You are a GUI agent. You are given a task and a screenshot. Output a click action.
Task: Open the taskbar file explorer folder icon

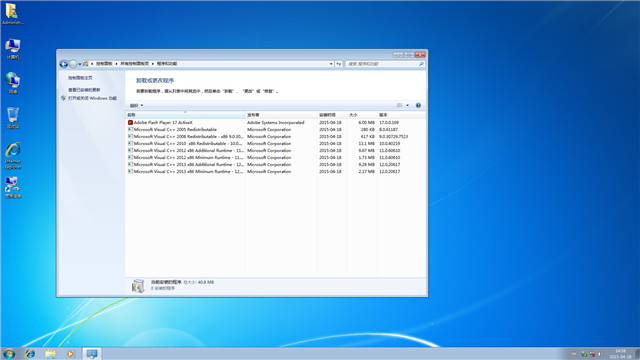click(x=51, y=354)
